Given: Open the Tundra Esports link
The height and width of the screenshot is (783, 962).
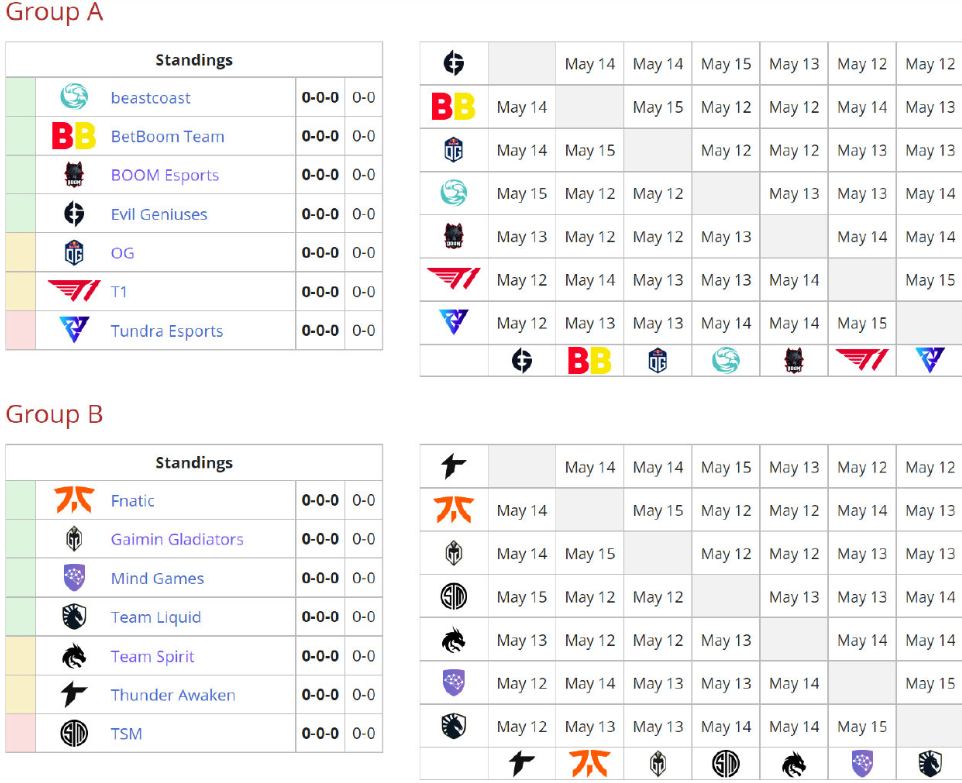Looking at the screenshot, I should coord(166,331).
